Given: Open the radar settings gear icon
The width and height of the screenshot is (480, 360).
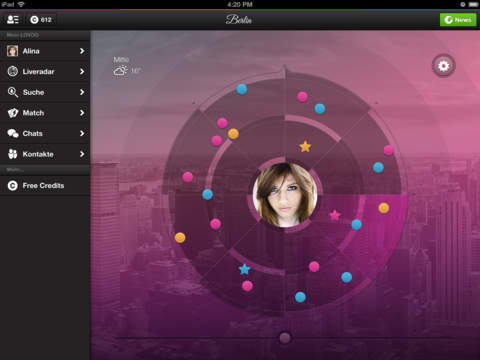Looking at the screenshot, I should [x=443, y=66].
